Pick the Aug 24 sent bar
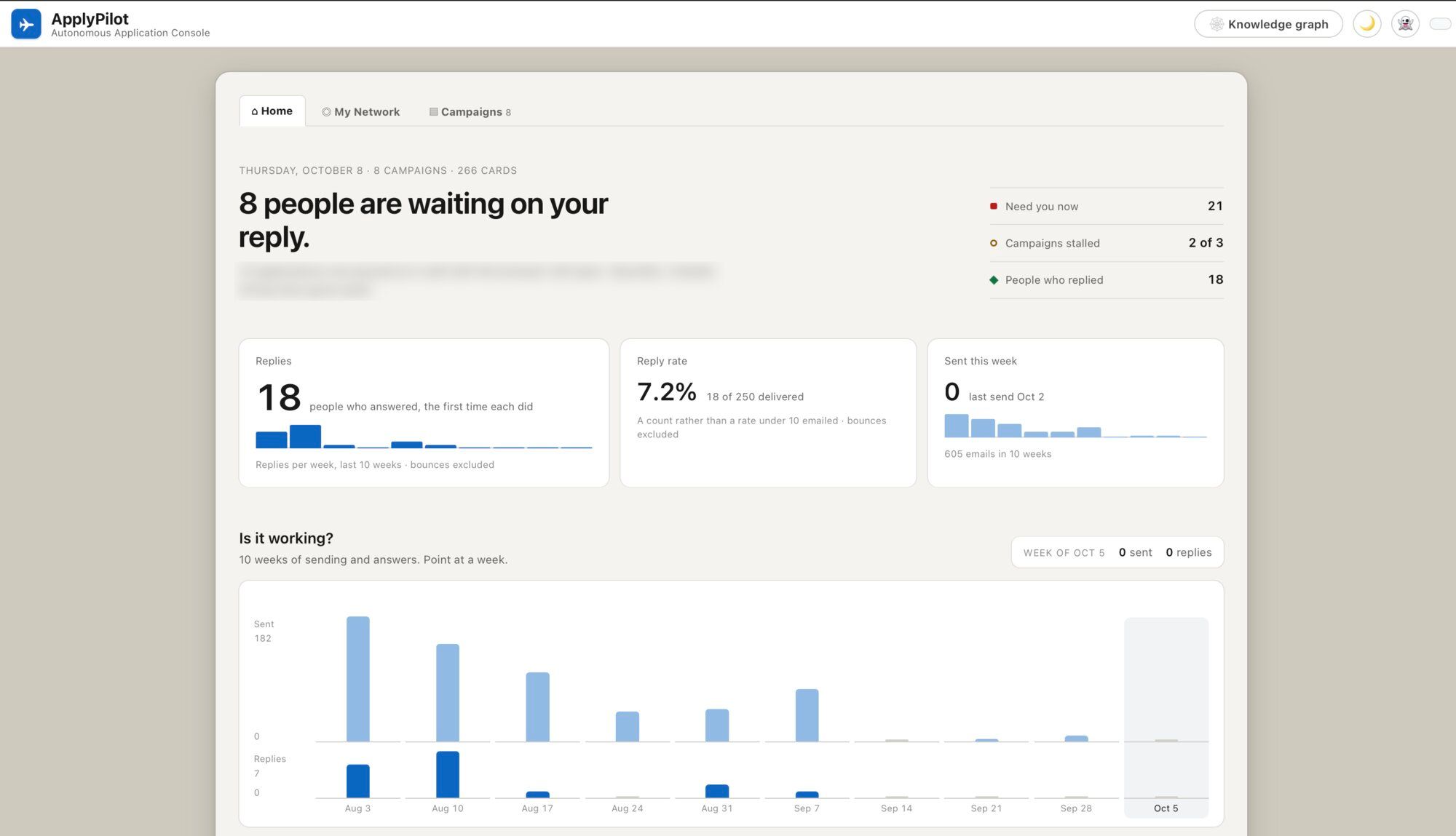 click(628, 726)
